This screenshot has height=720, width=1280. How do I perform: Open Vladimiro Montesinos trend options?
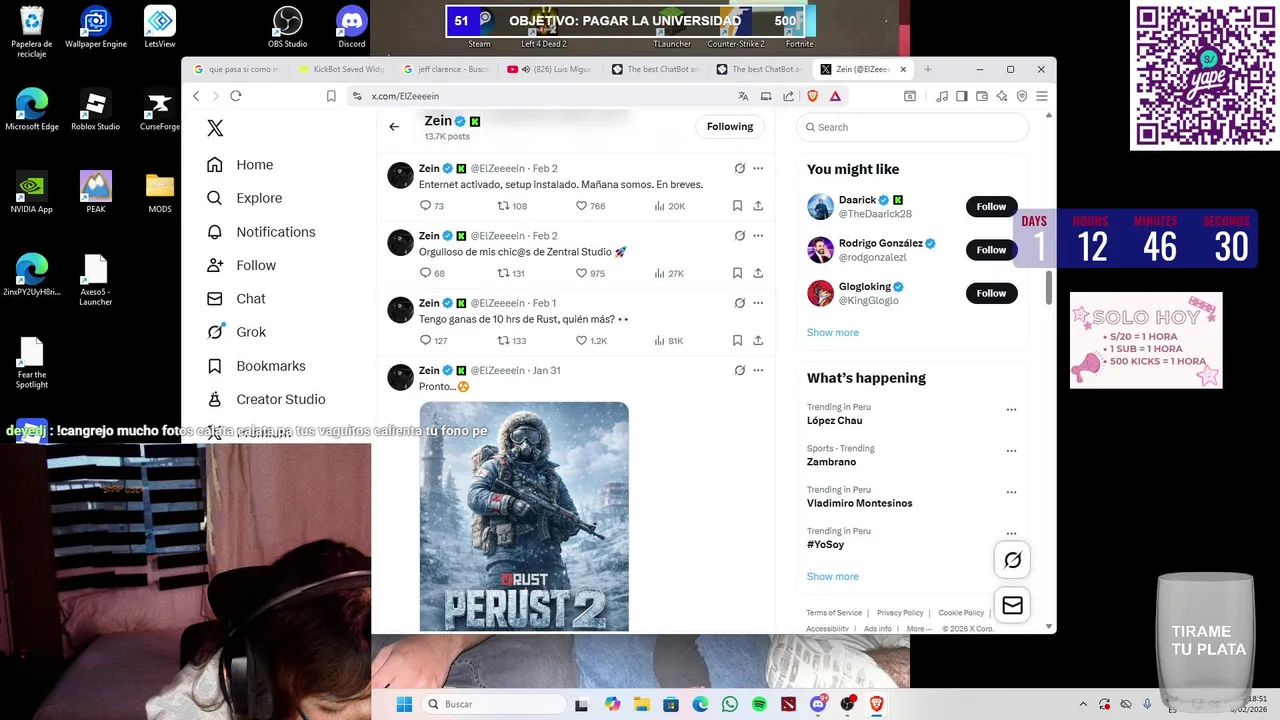tap(1011, 493)
